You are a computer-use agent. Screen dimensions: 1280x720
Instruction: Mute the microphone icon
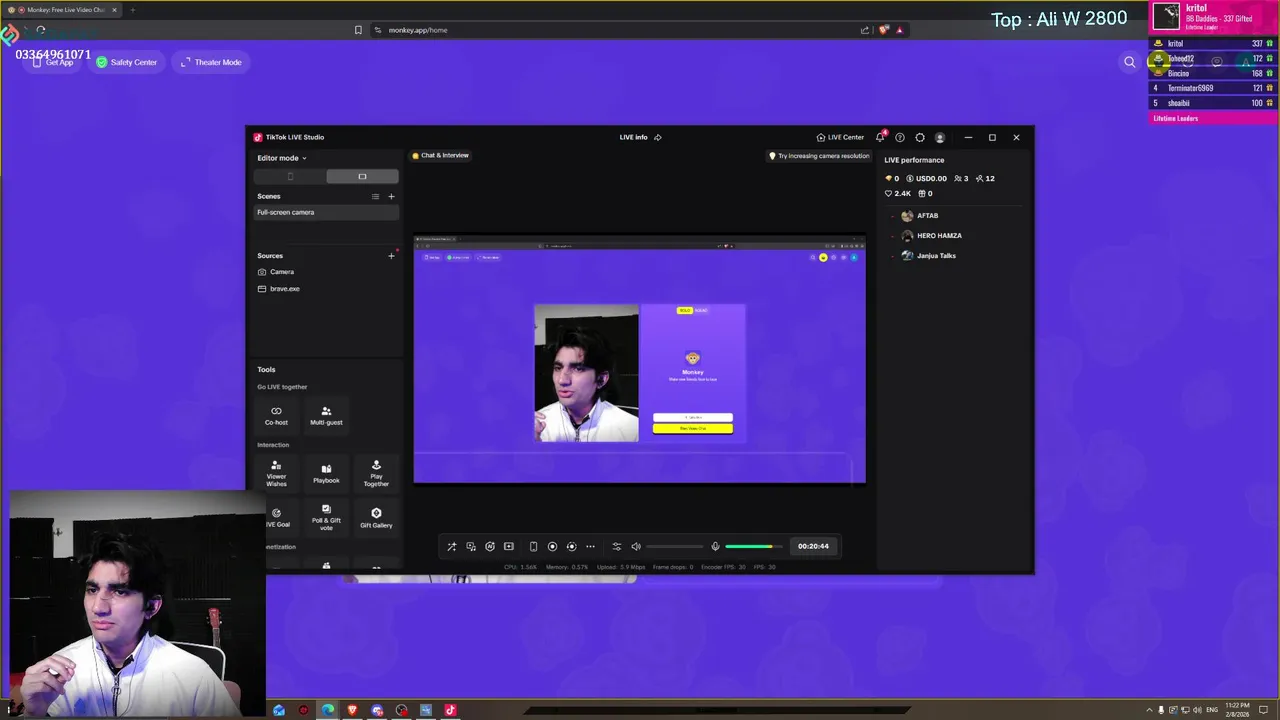point(715,546)
